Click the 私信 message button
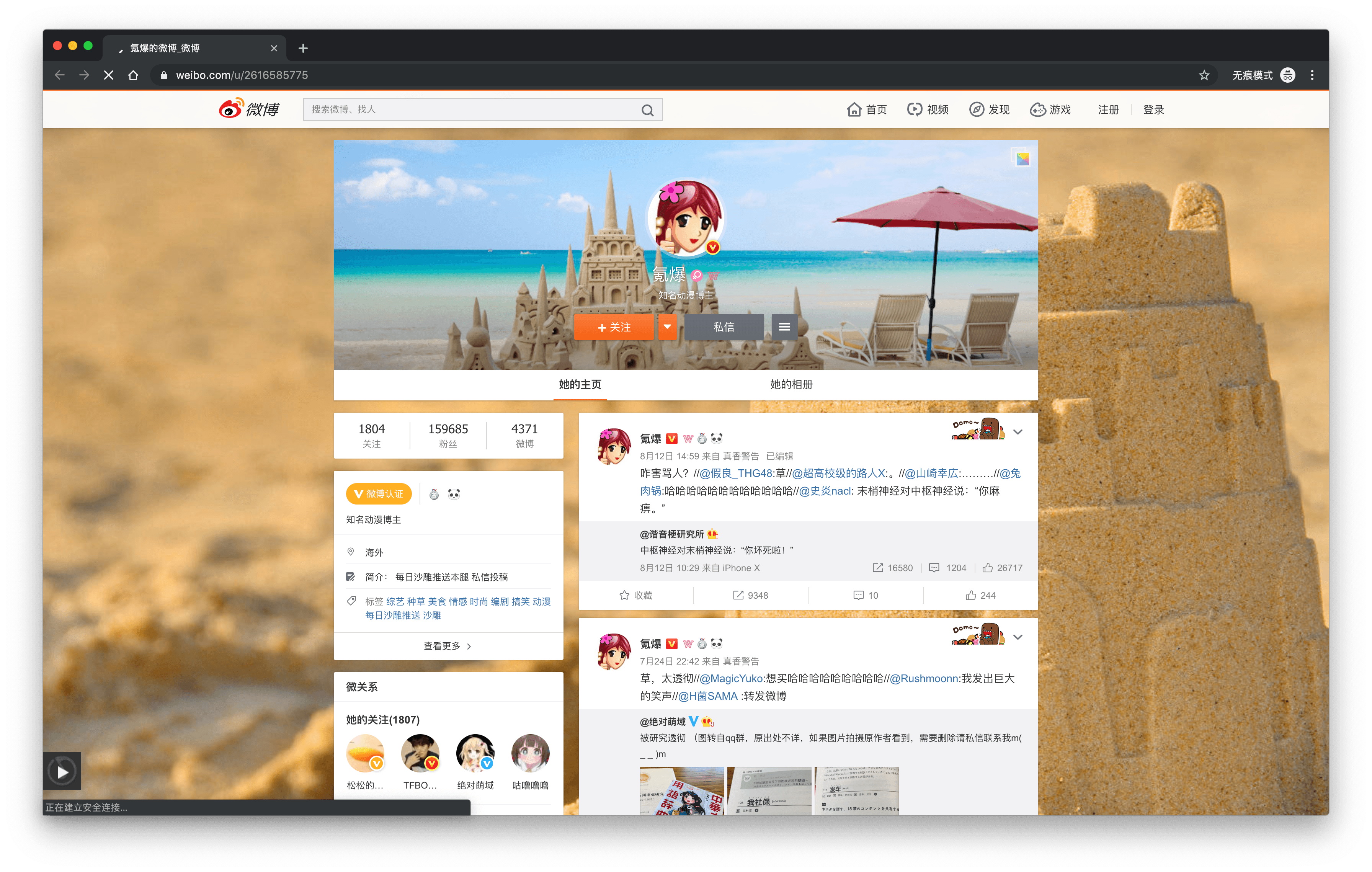 tap(724, 327)
